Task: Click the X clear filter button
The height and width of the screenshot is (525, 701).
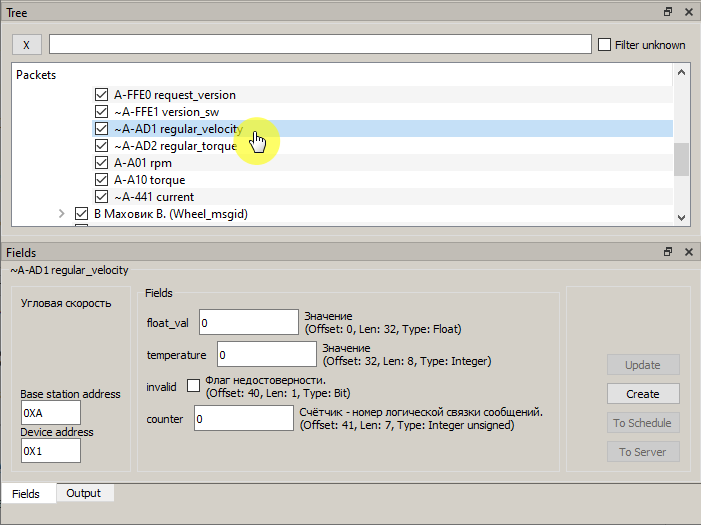Action: coord(27,44)
